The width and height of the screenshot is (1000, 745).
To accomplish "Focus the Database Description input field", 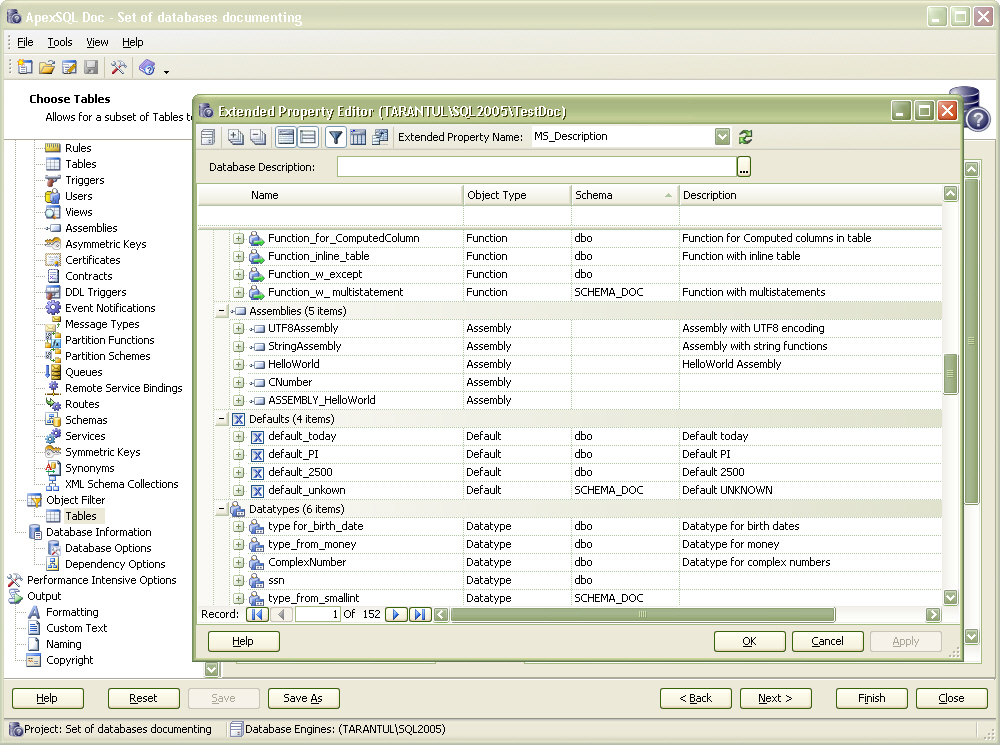I will 536,167.
